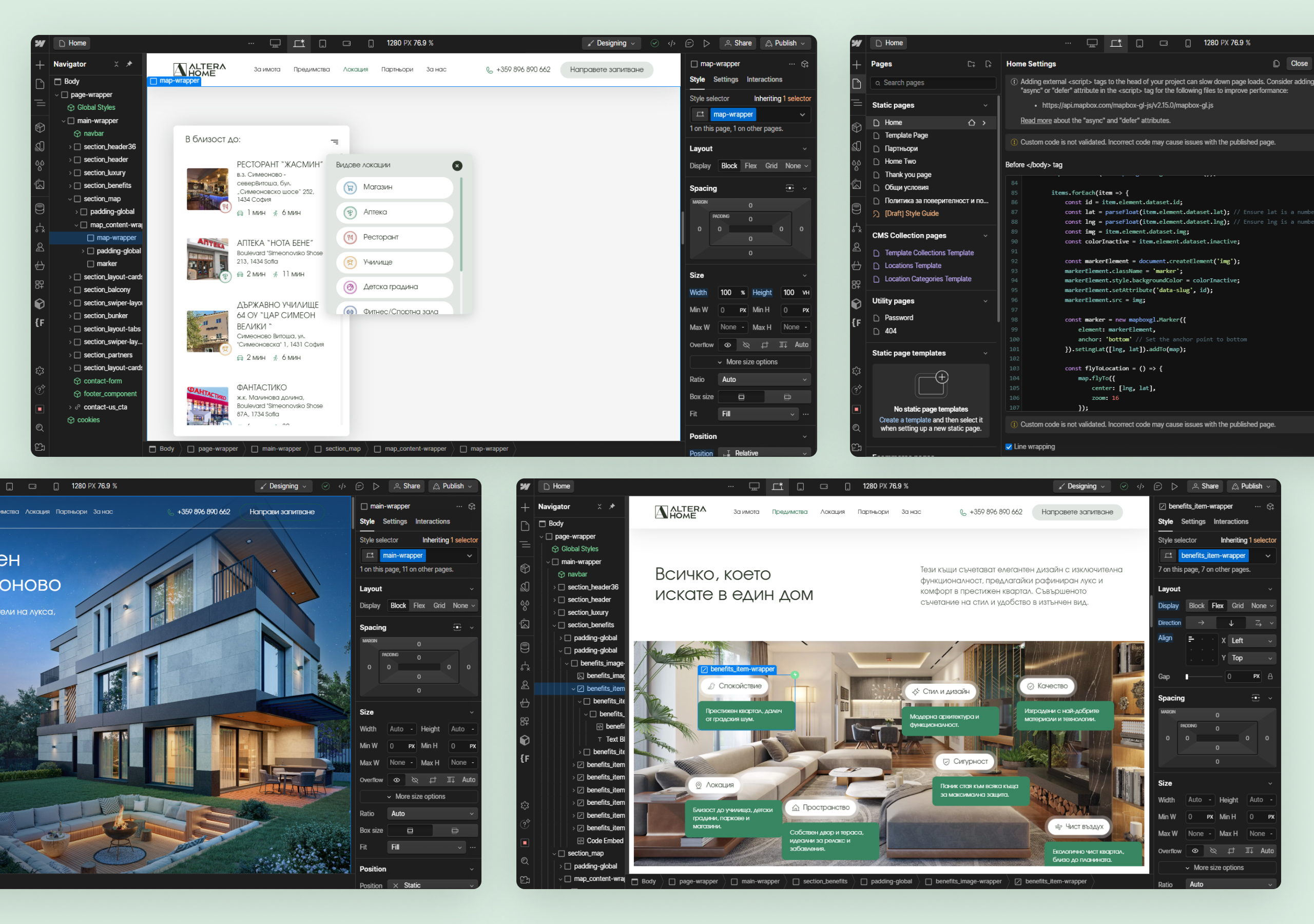The width and height of the screenshot is (1314, 924).
Task: Duplicate icon beside Close in Home Settings
Action: (x=1276, y=64)
